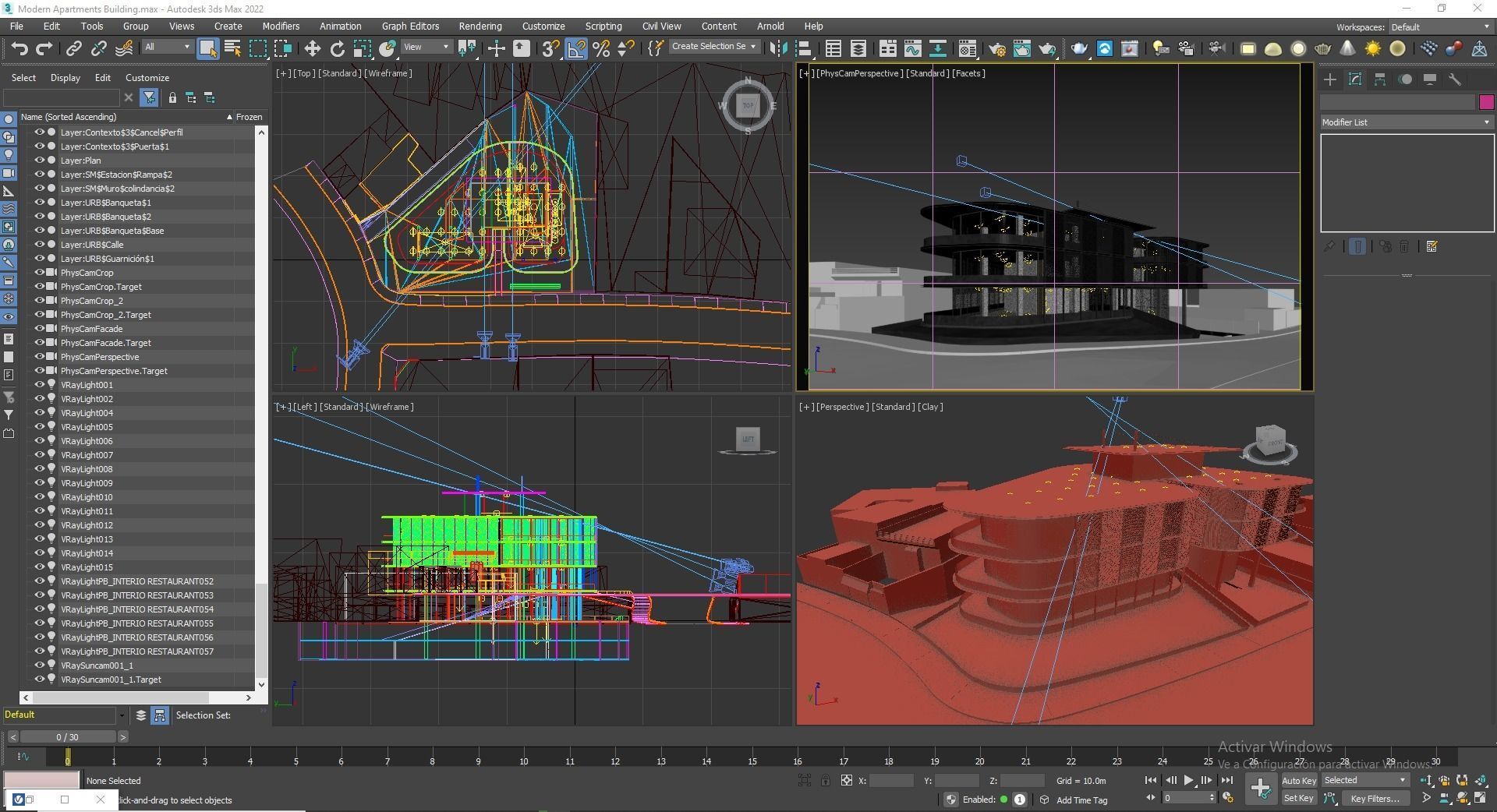Choose the Select and Rotate tool
Viewport: 1497px width, 812px height.
coord(337,48)
